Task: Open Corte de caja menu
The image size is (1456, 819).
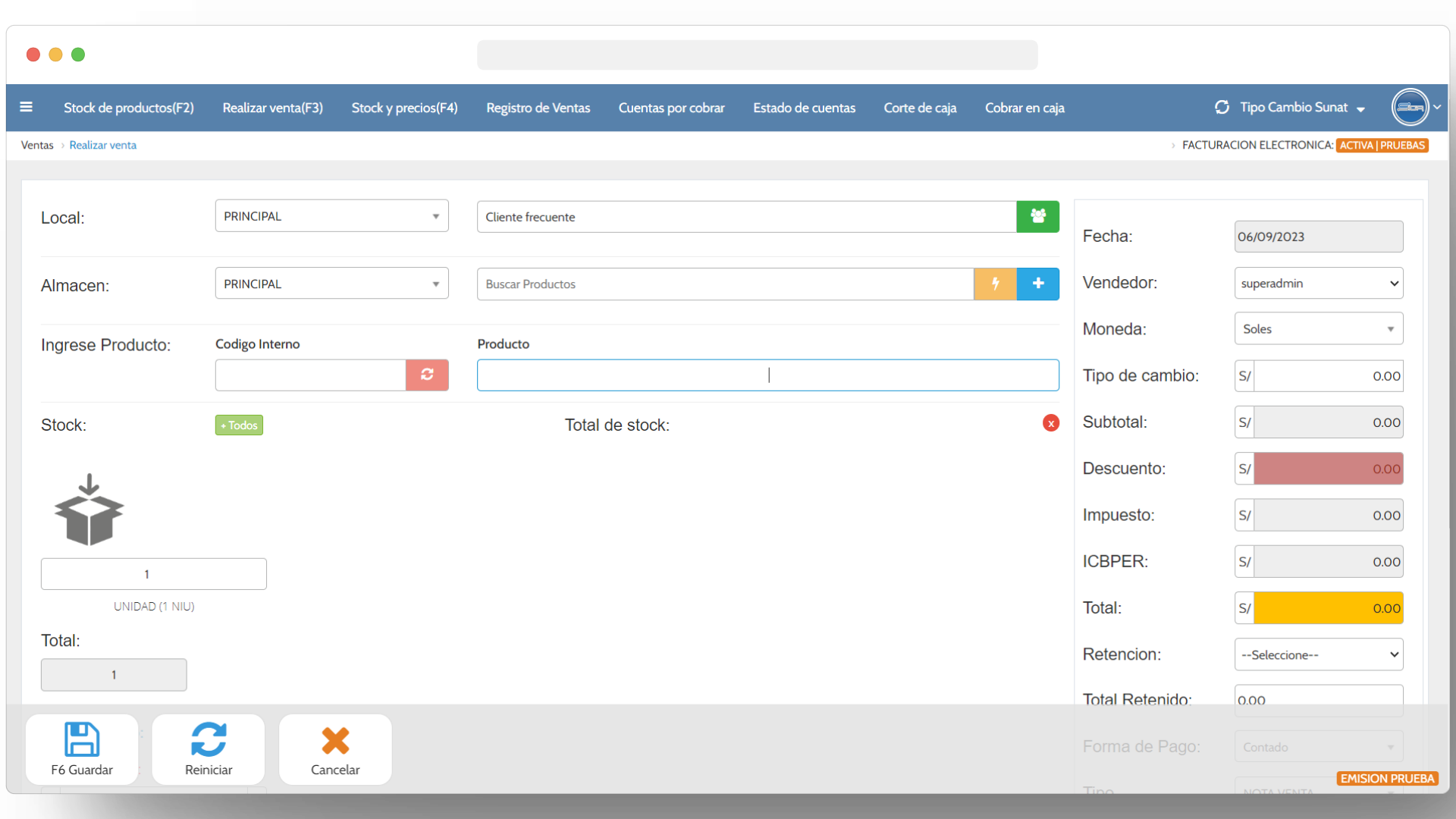Action: [920, 108]
